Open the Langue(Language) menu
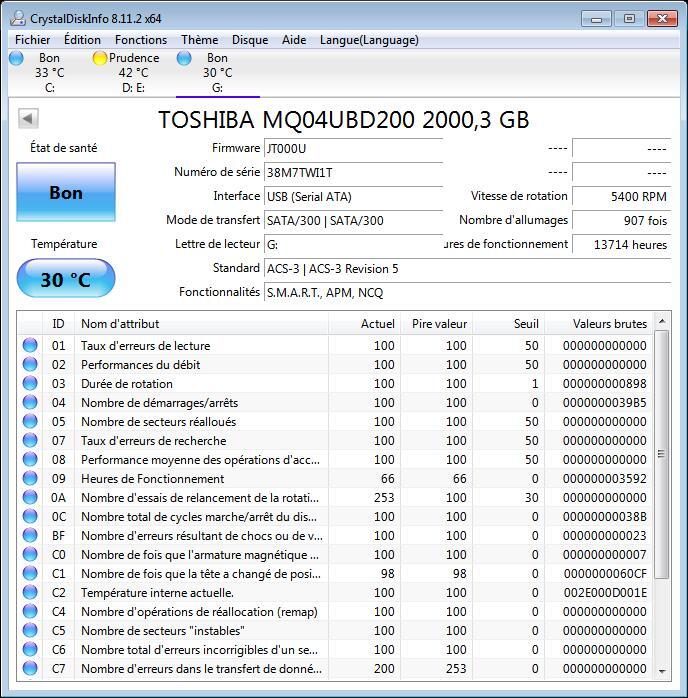688x698 pixels. coord(369,40)
